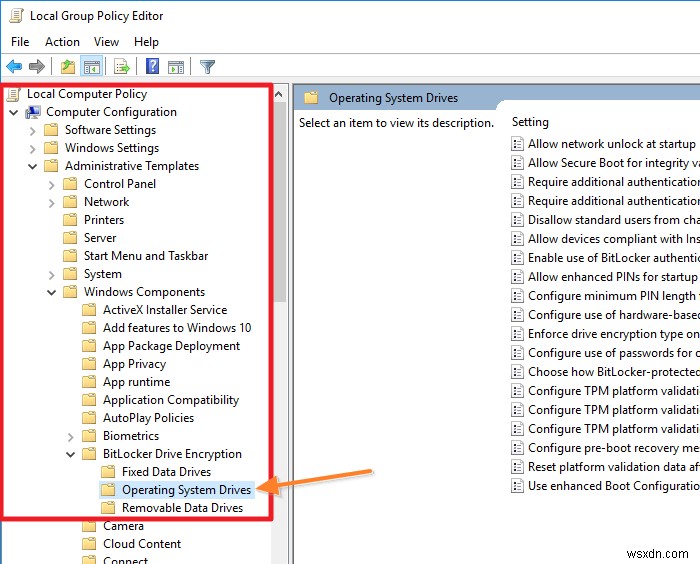
Task: Expand the Control Panel node
Action: click(51, 185)
